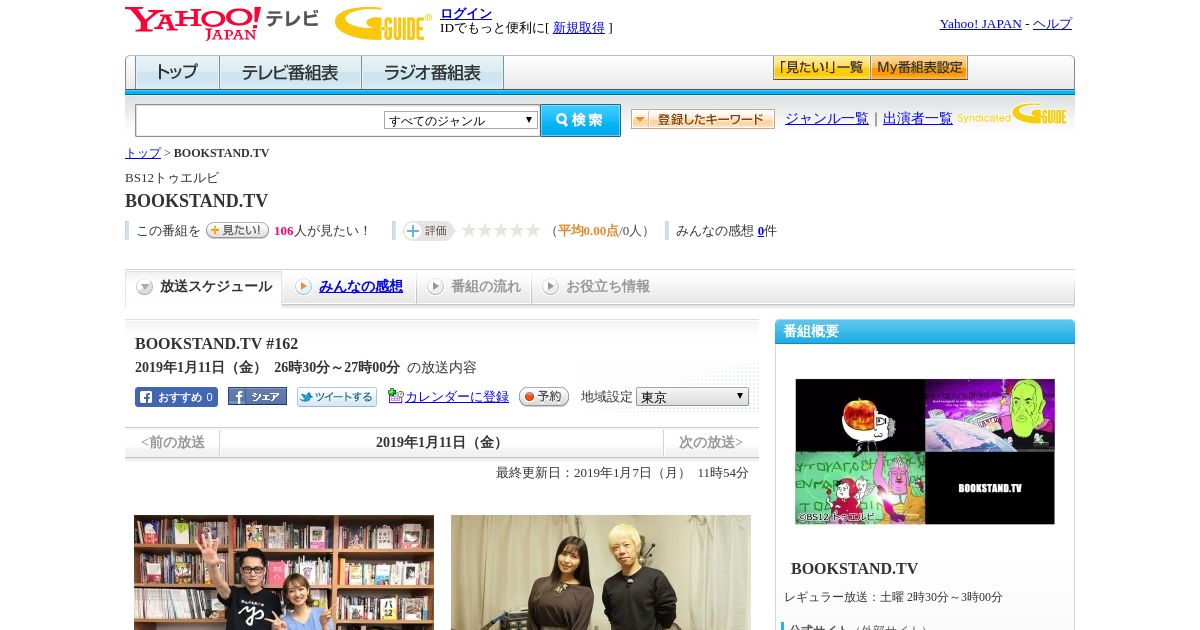
Task: Rate program with the fifth star
Action: click(x=533, y=230)
